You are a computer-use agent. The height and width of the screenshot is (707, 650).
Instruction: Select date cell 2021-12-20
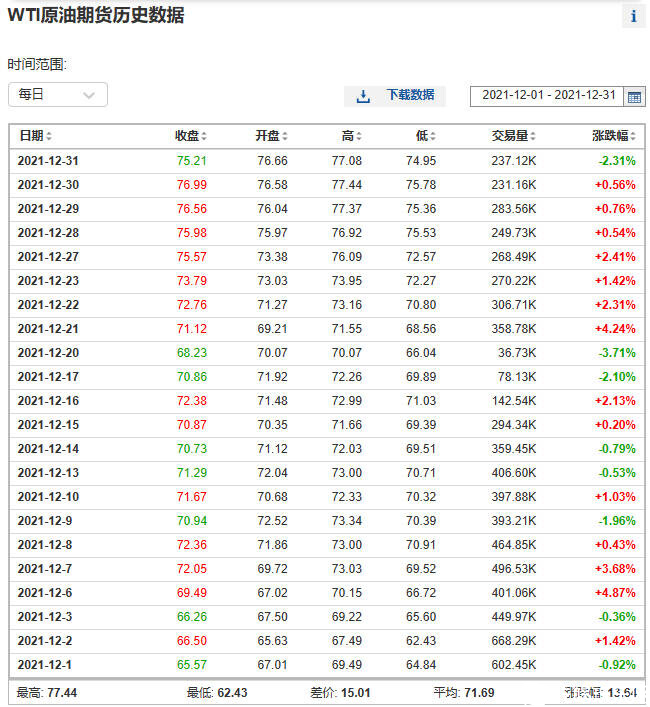pos(48,353)
